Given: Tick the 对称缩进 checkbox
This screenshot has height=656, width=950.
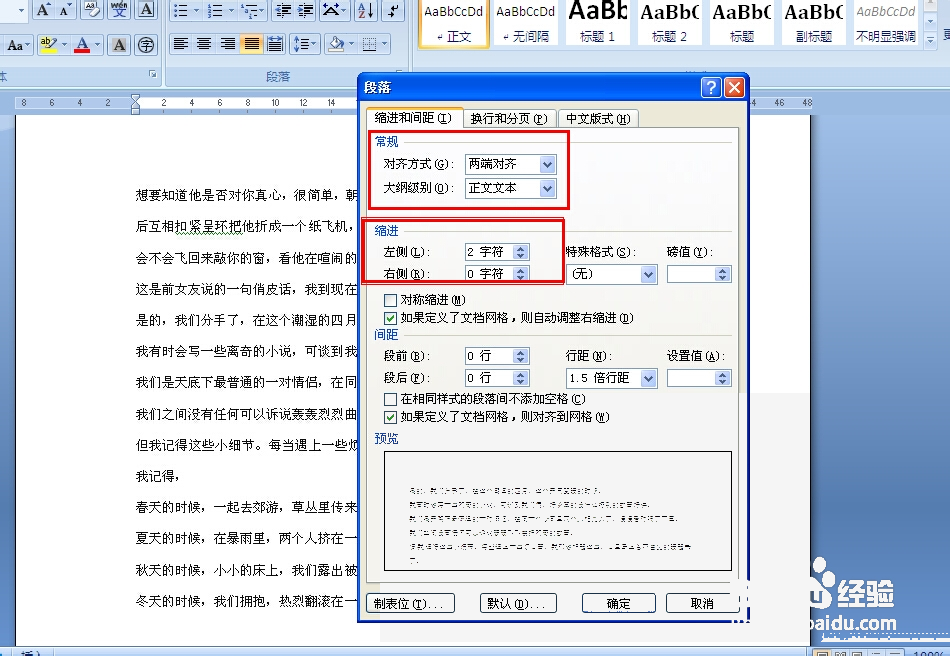Looking at the screenshot, I should pos(391,300).
